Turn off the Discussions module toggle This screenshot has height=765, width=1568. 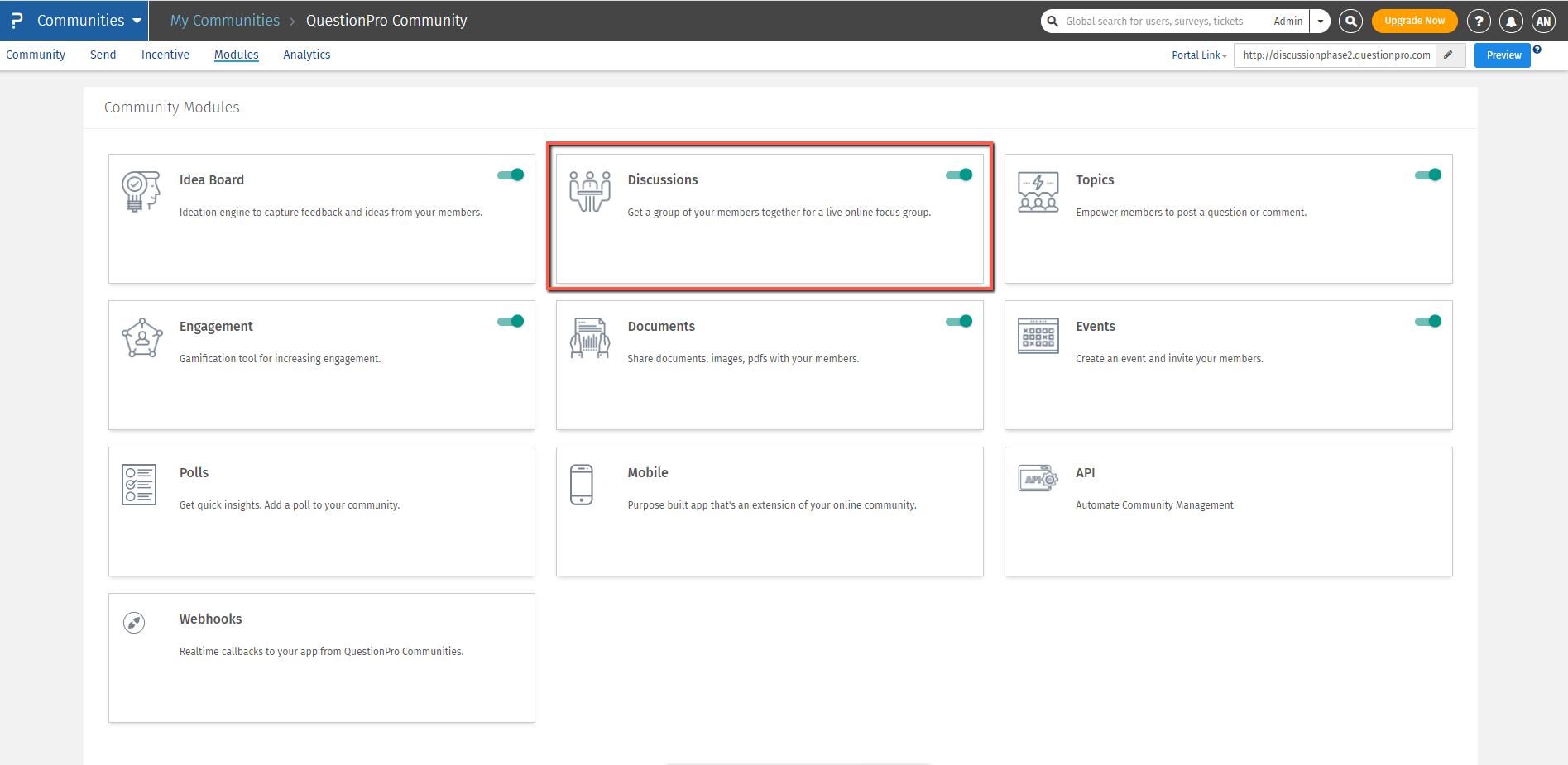pyautogui.click(x=959, y=175)
